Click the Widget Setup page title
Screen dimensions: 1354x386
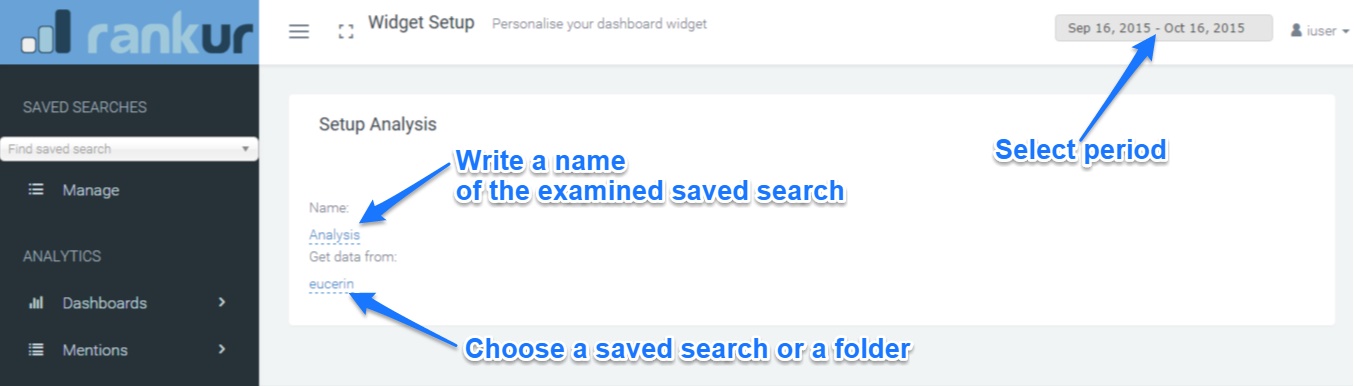click(421, 22)
